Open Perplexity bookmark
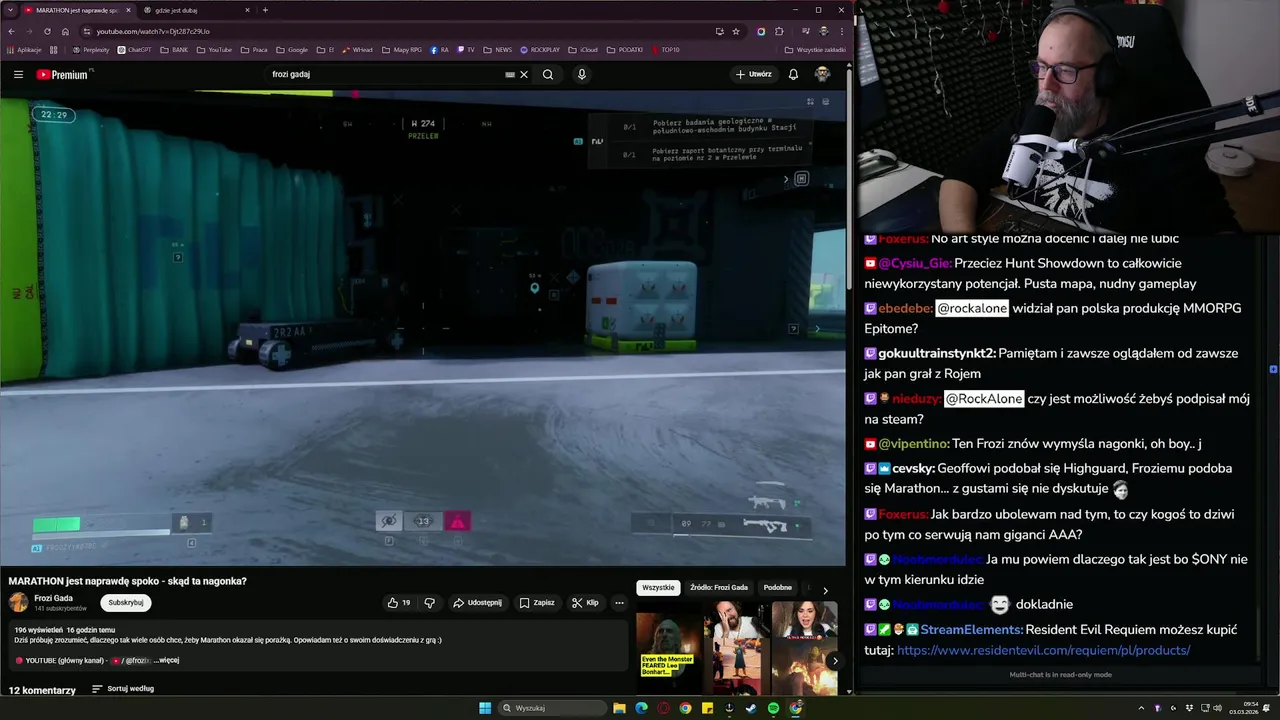The image size is (1280, 720). [x=91, y=49]
